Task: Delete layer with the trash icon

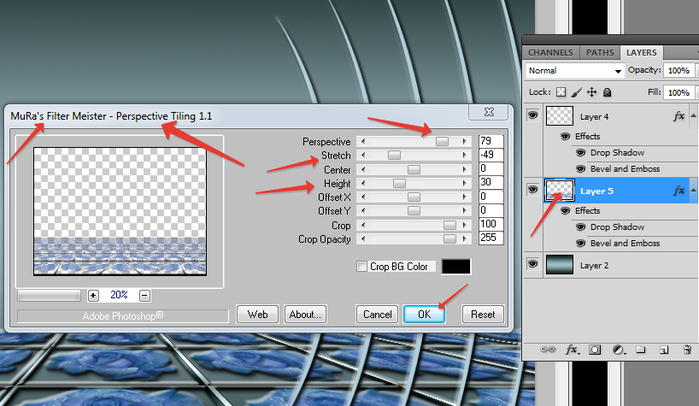Action: pos(687,349)
